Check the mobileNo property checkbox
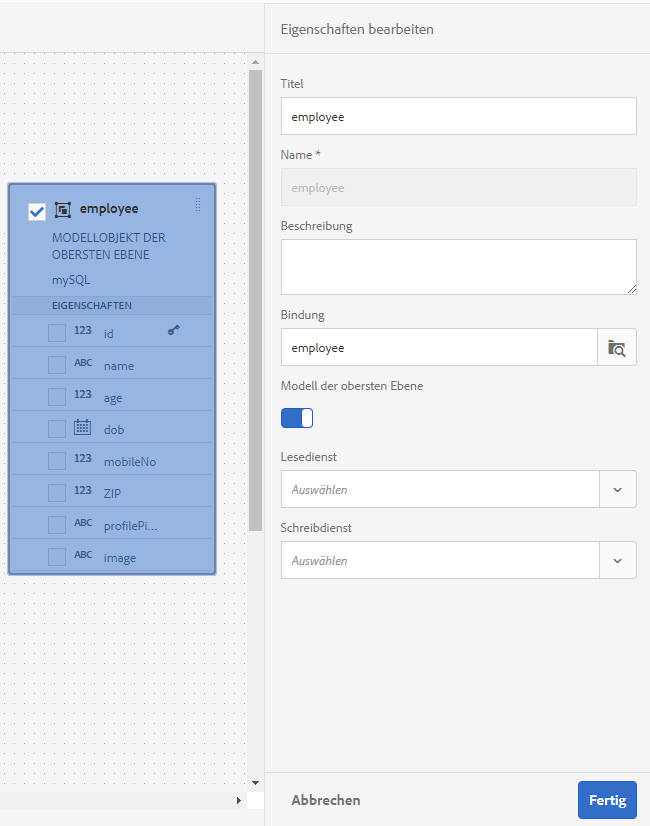The height and width of the screenshot is (826, 650). 57,461
